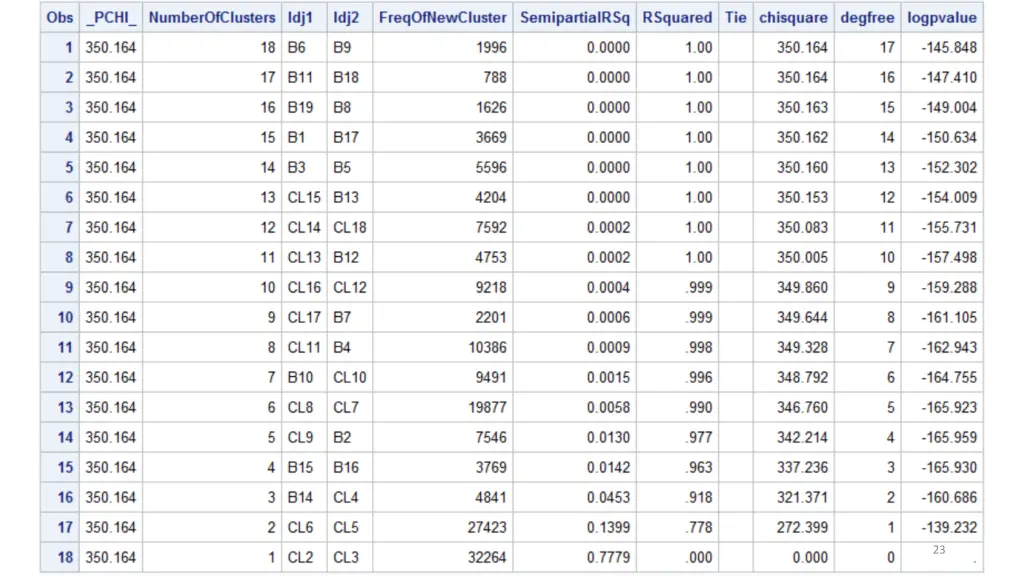Select Idj1 cell B14
The width and height of the screenshot is (1024, 576).
(x=300, y=498)
